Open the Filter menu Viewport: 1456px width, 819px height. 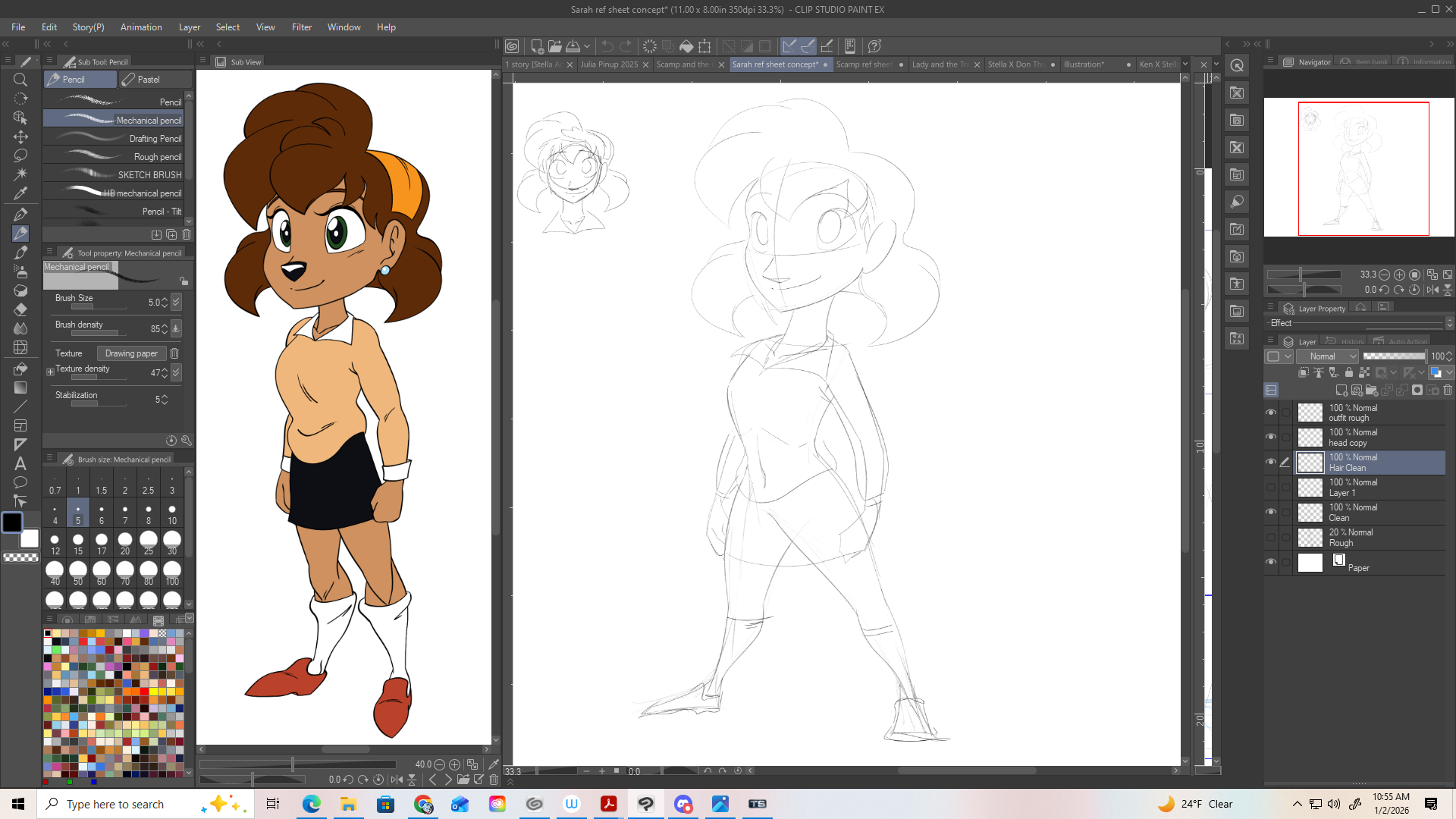[x=301, y=27]
